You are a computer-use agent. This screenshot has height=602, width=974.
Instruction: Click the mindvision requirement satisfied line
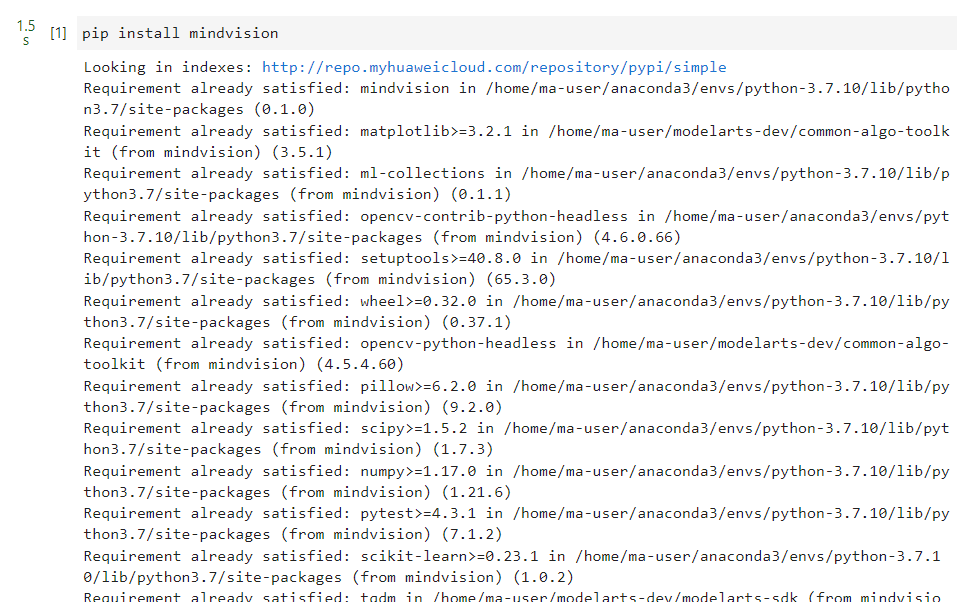tap(517, 99)
